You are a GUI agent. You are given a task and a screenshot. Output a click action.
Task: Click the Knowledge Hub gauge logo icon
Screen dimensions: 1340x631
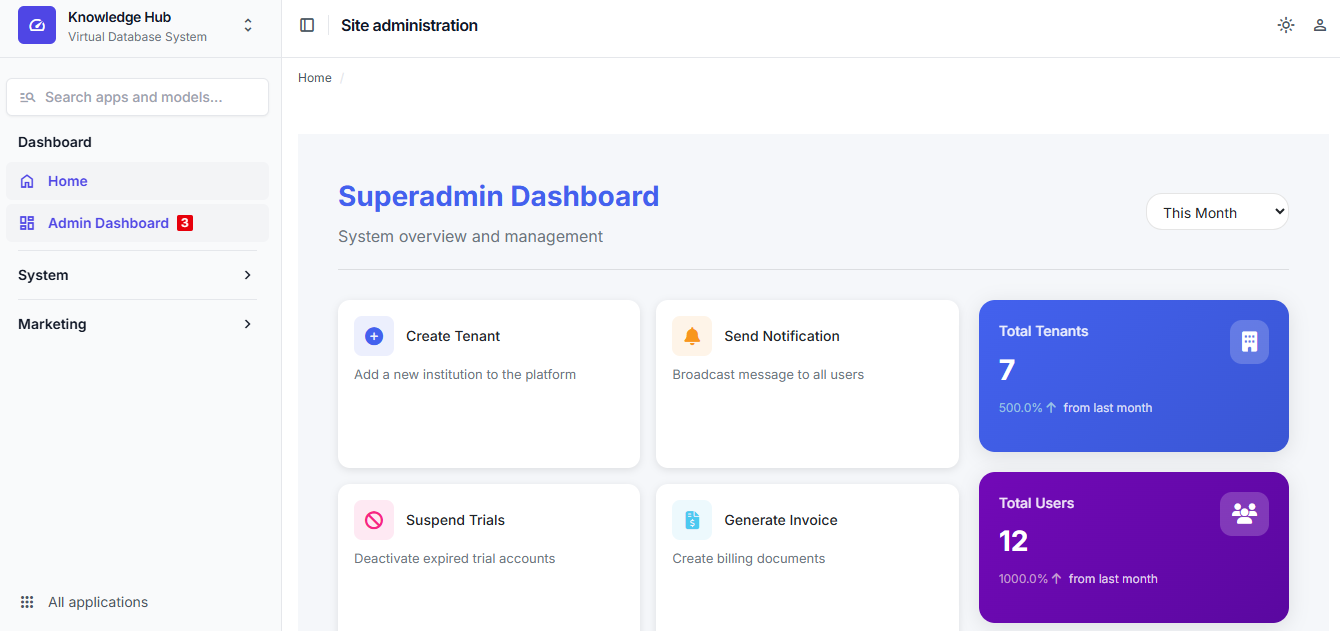pyautogui.click(x=37, y=25)
